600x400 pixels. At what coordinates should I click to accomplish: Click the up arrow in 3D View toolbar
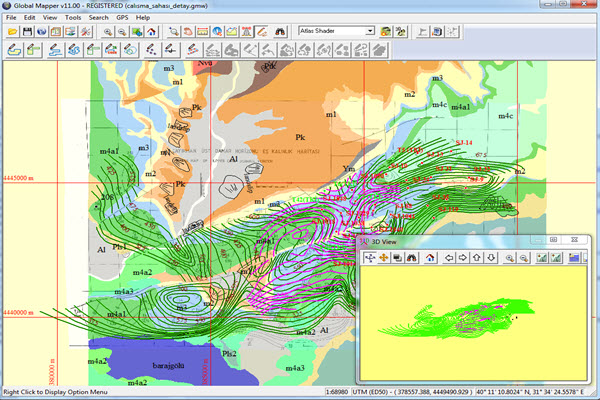point(477,257)
